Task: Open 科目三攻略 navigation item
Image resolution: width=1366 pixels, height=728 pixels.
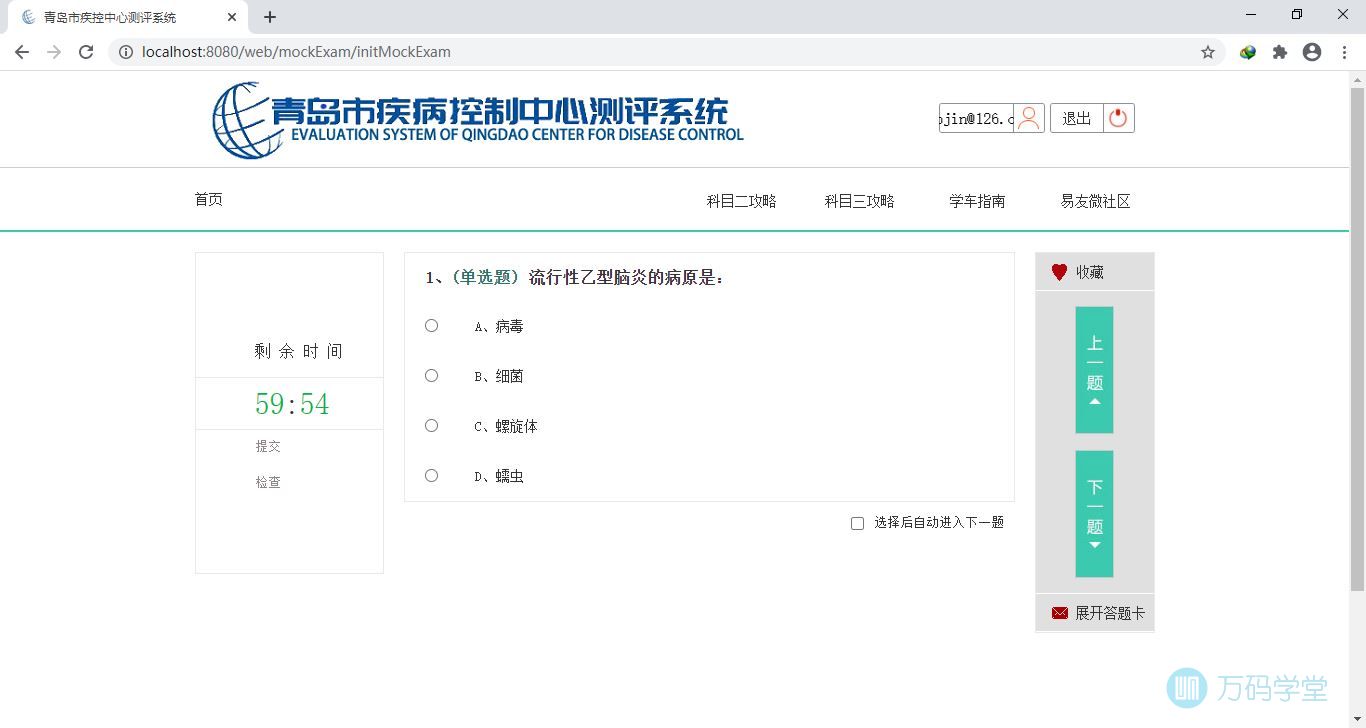Action: coord(860,201)
